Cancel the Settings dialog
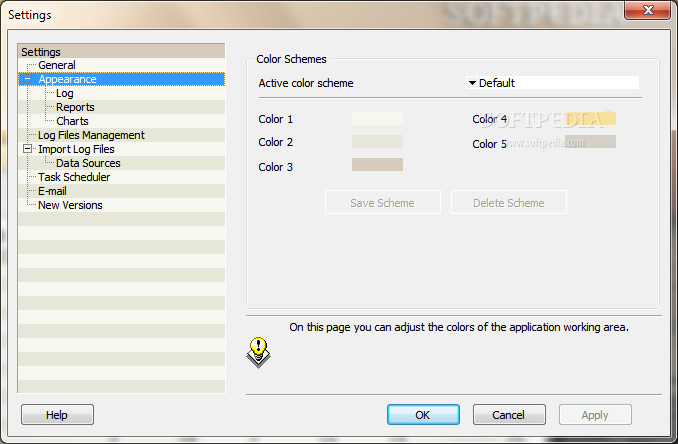The image size is (678, 444). (509, 415)
